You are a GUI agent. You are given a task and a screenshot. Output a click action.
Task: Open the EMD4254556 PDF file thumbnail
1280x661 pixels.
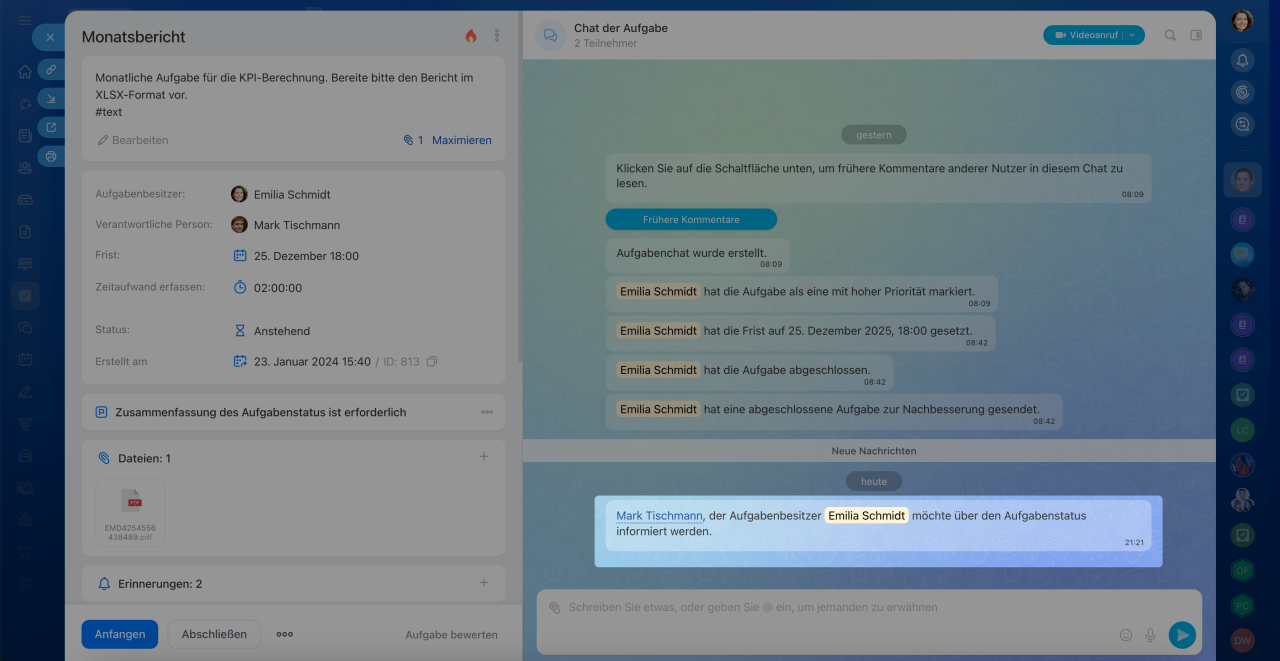[130, 511]
